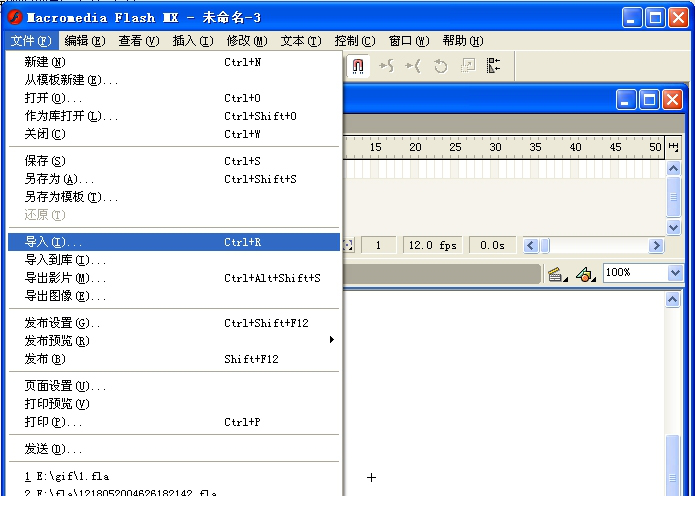This screenshot has height=515, width=695.
Task: Close the Macromedia Flash MX application window
Action: click(x=679, y=18)
